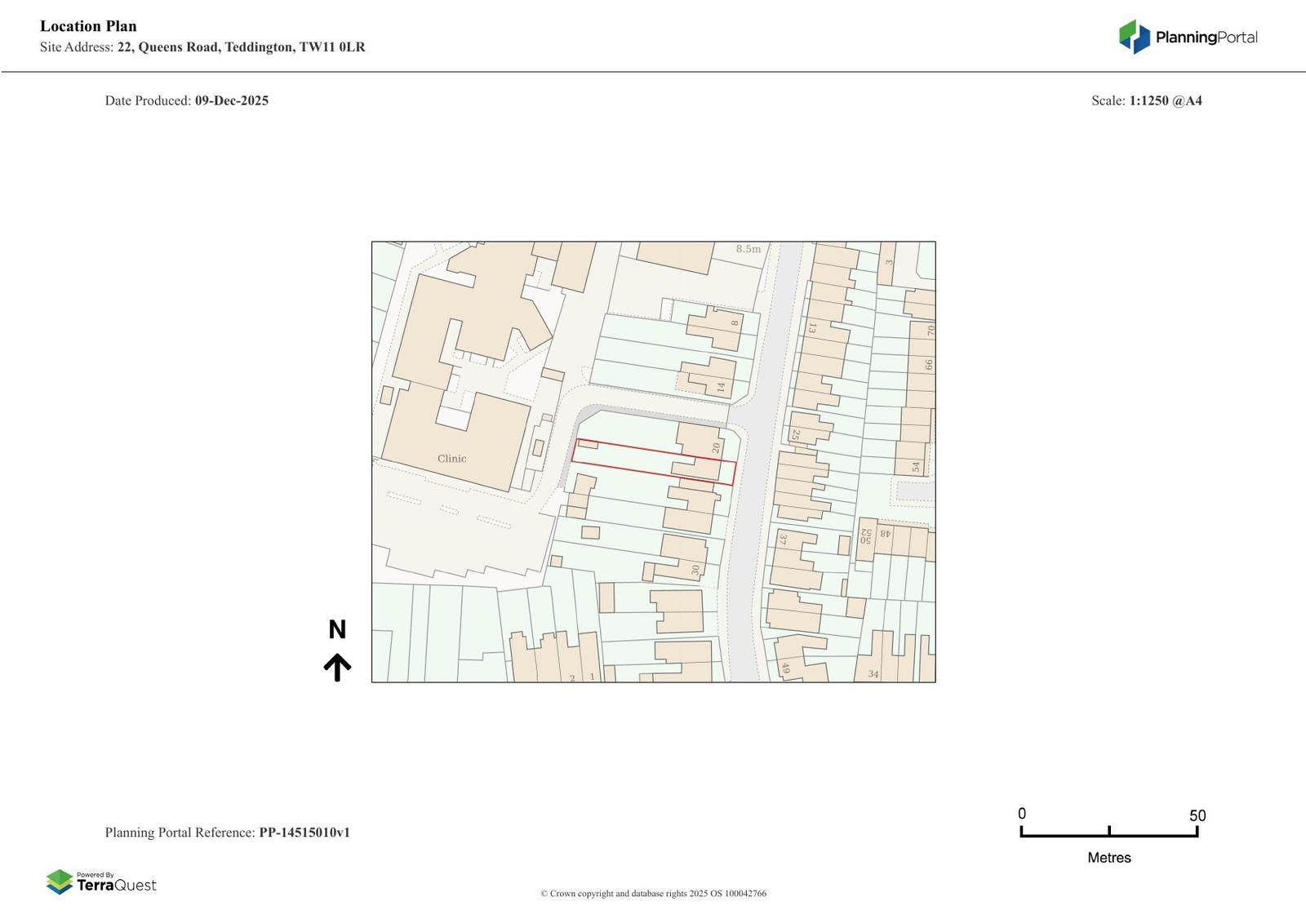Click the Clinic building label on map

[x=451, y=459]
